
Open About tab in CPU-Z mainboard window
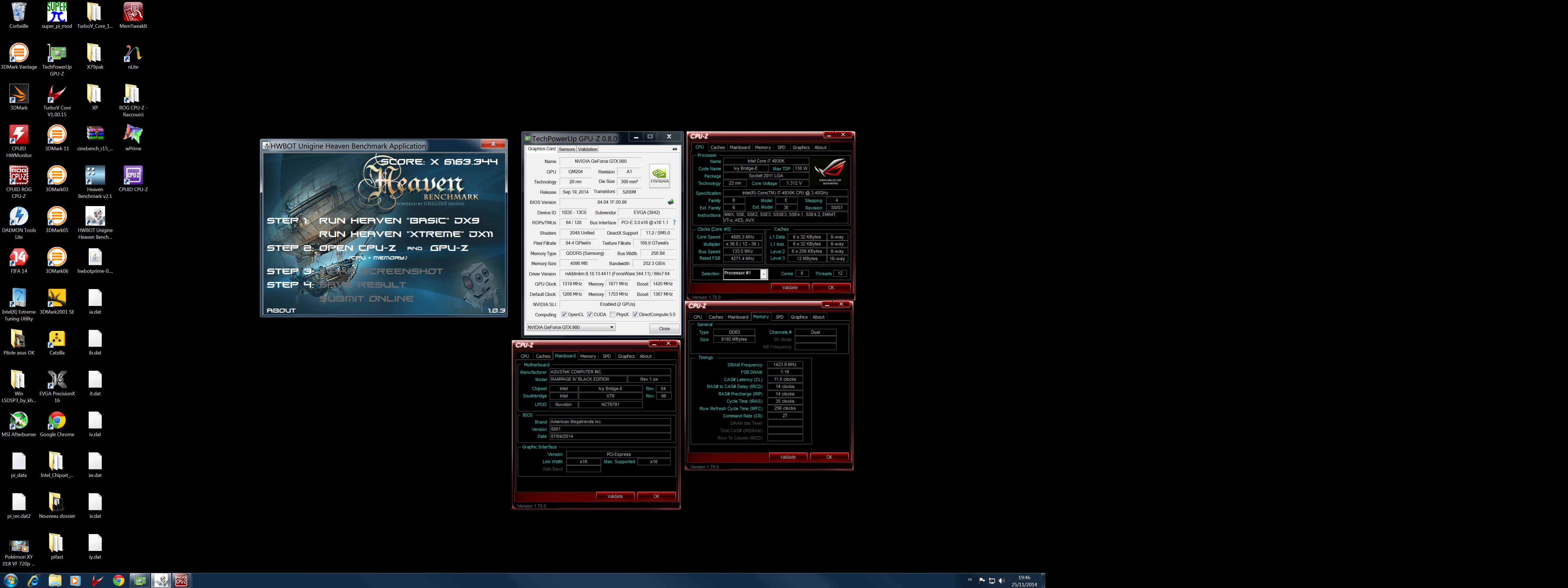pyautogui.click(x=645, y=356)
